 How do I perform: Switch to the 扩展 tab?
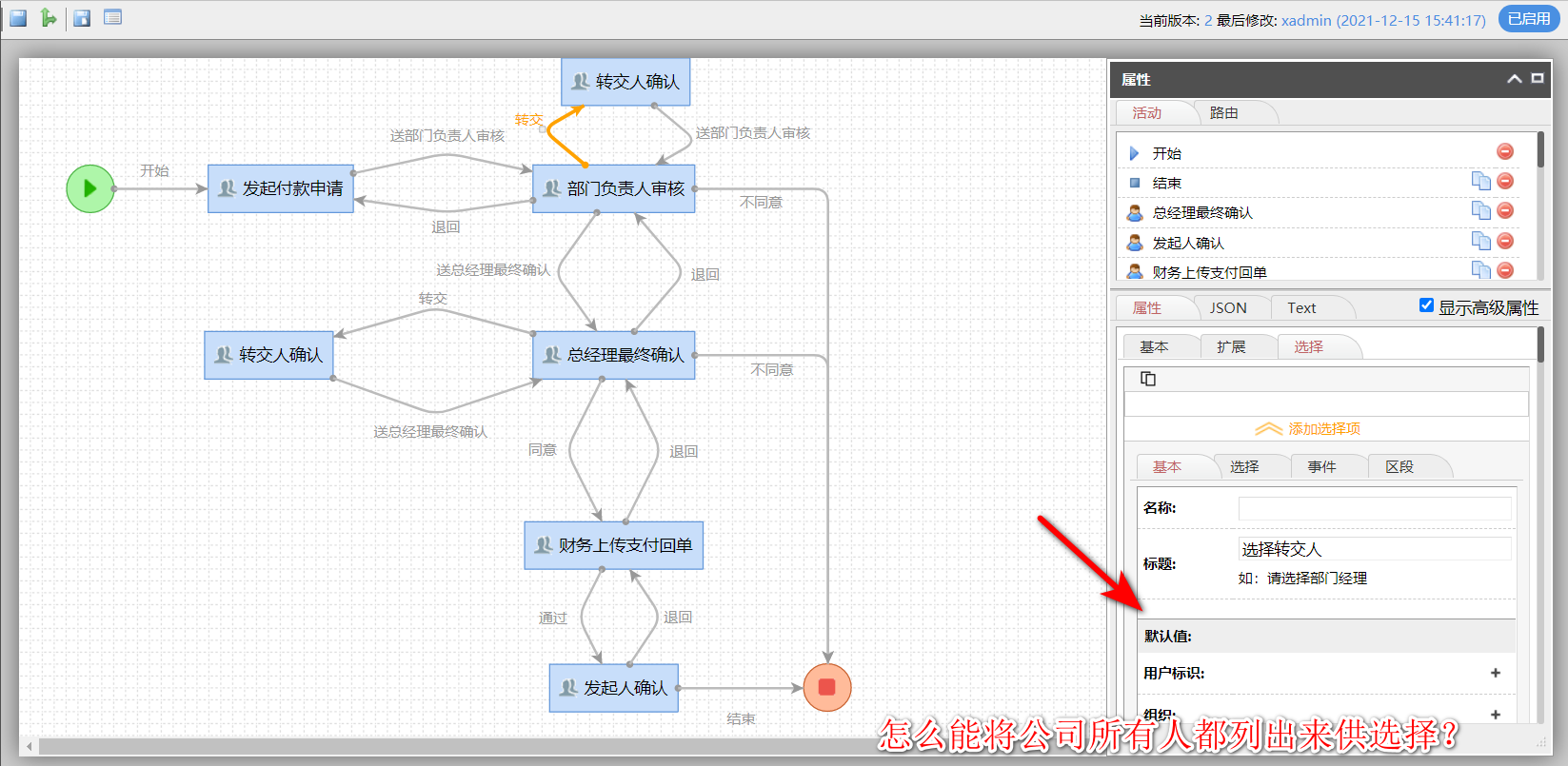click(1231, 346)
